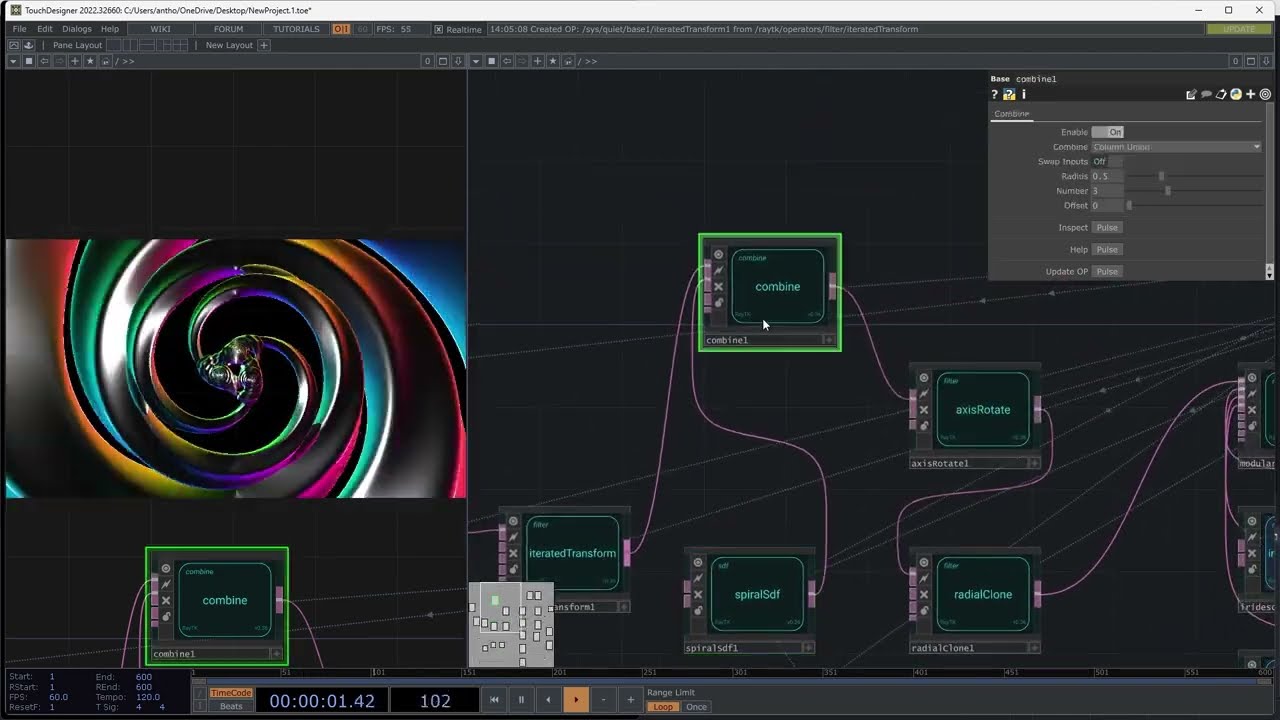The width and height of the screenshot is (1280, 720).
Task: Toggle Swap Inputs Off switch
Action: click(1107, 161)
